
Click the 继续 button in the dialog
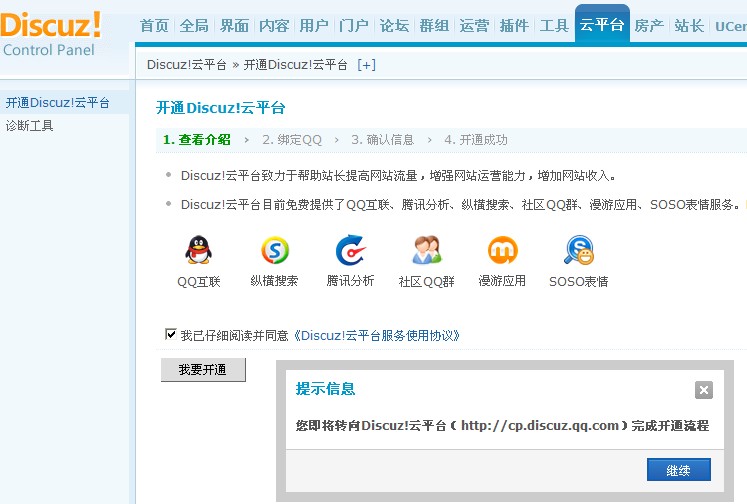pyautogui.click(x=679, y=470)
